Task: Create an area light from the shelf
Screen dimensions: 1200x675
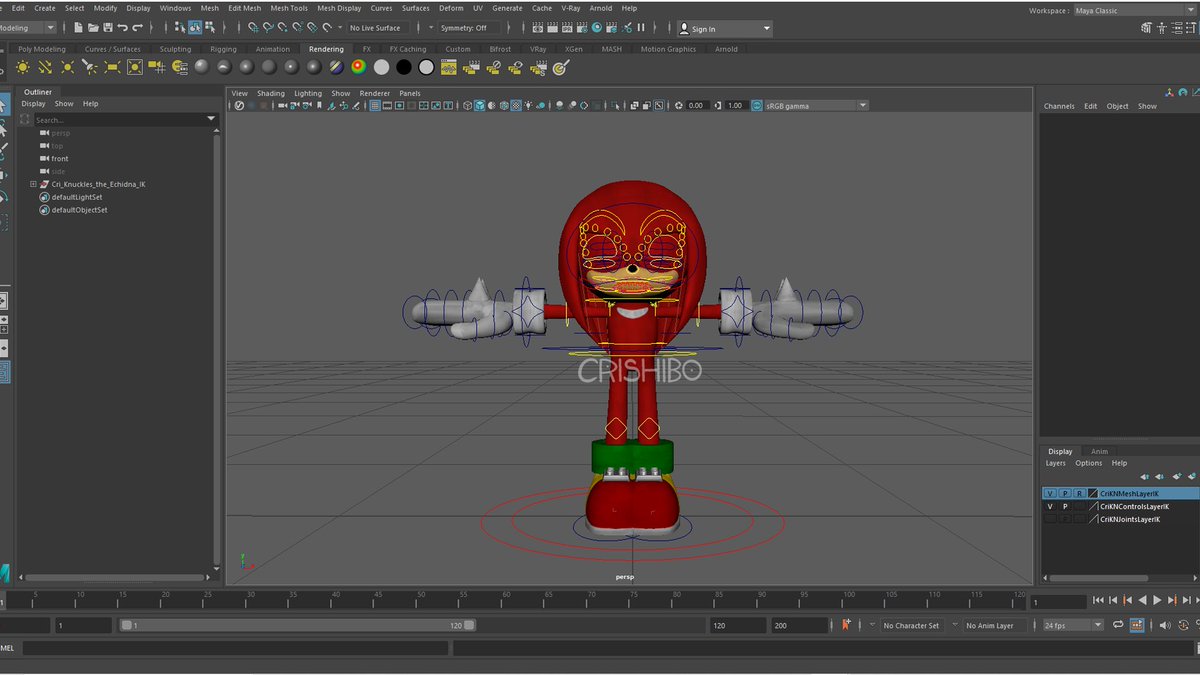Action: pos(112,67)
